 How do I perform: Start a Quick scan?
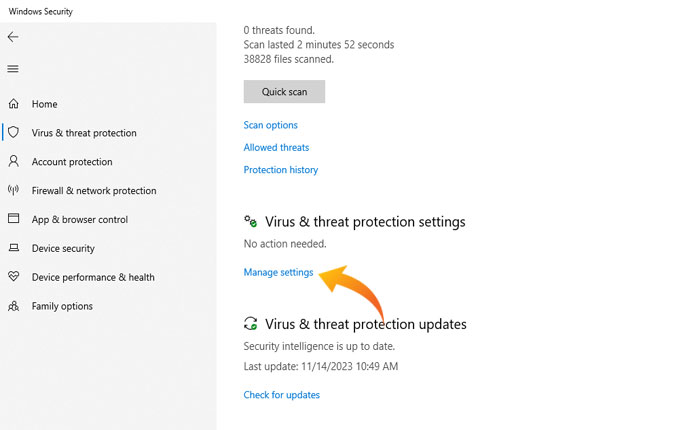pos(284,91)
